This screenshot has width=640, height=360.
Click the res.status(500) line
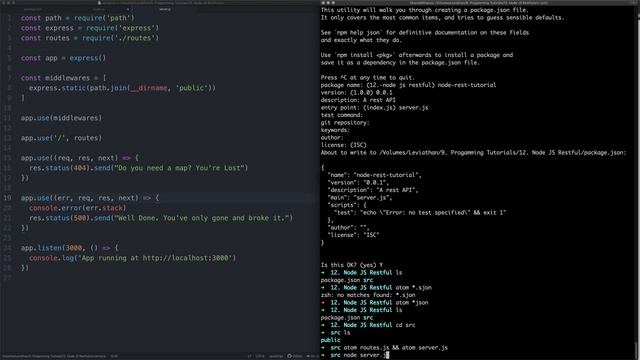(x=161, y=218)
